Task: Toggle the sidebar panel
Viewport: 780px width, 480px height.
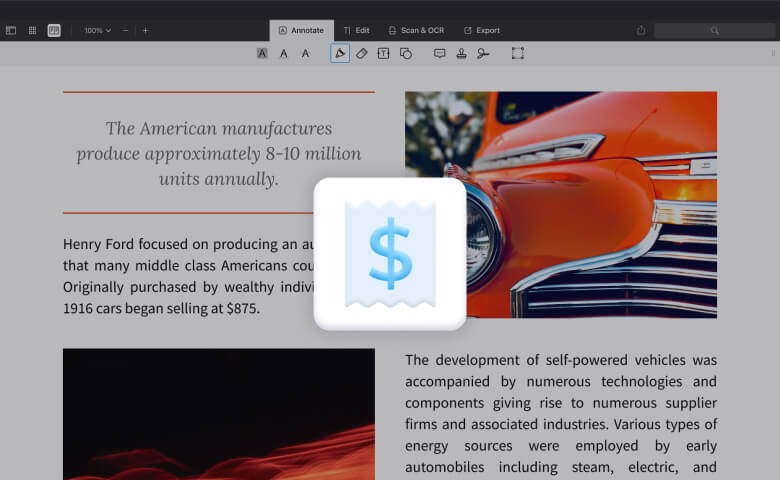Action: click(11, 30)
